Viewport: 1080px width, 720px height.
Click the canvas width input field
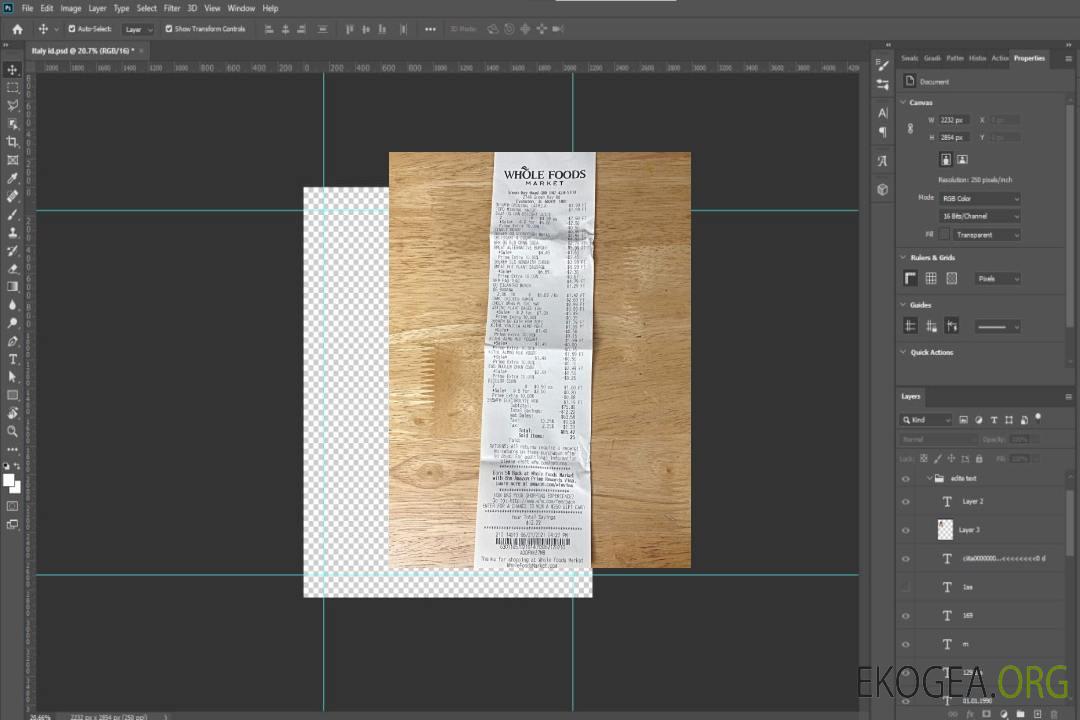coord(954,120)
